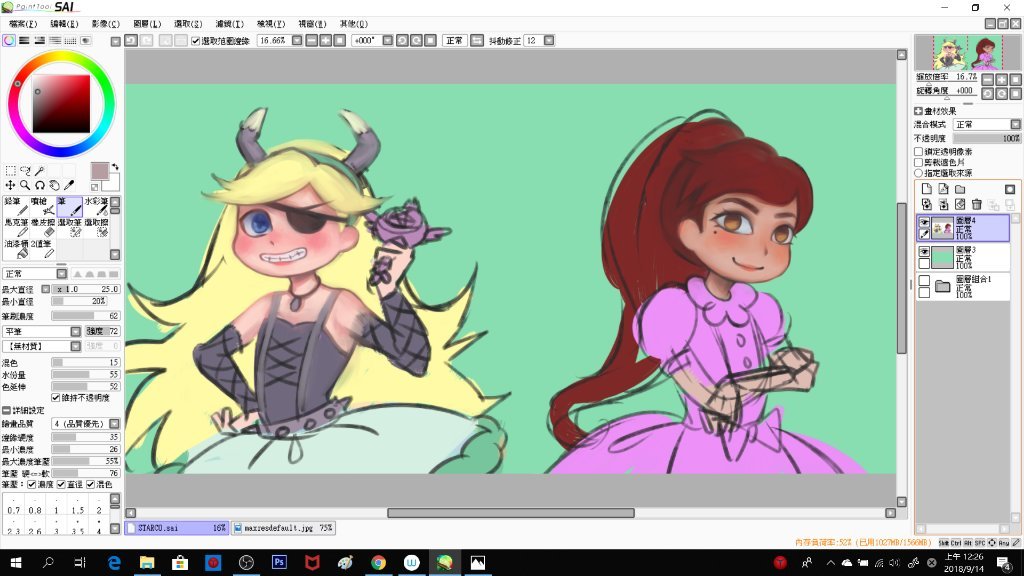This screenshot has height=576, width=1024.
Task: Hide layer 圖層4 with its eye icon
Action: point(924,222)
